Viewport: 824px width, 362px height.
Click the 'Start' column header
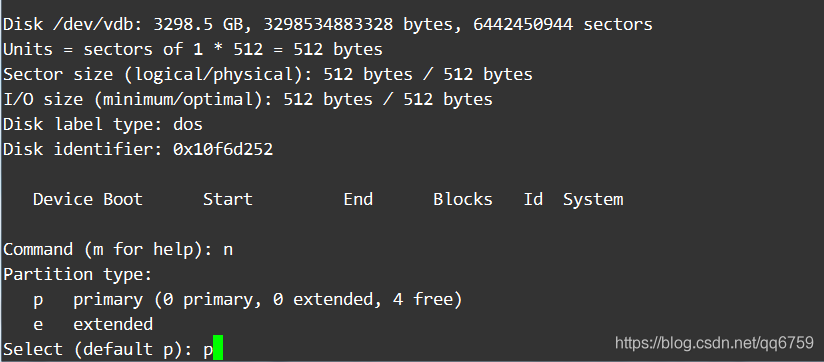coord(228,200)
